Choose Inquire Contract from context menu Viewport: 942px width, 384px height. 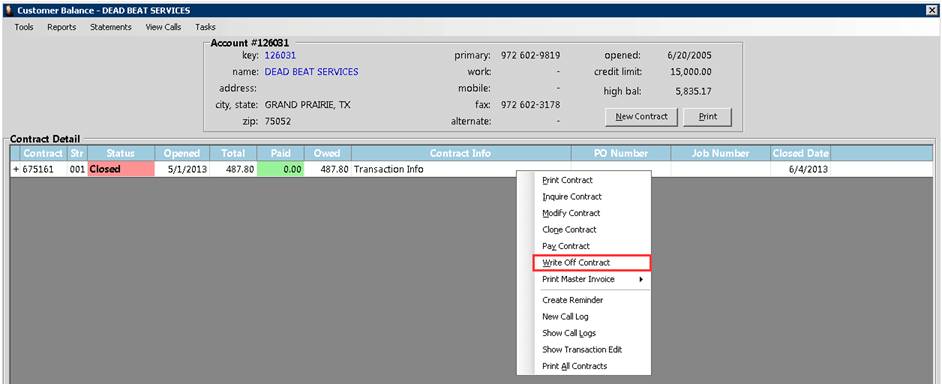coord(571,197)
